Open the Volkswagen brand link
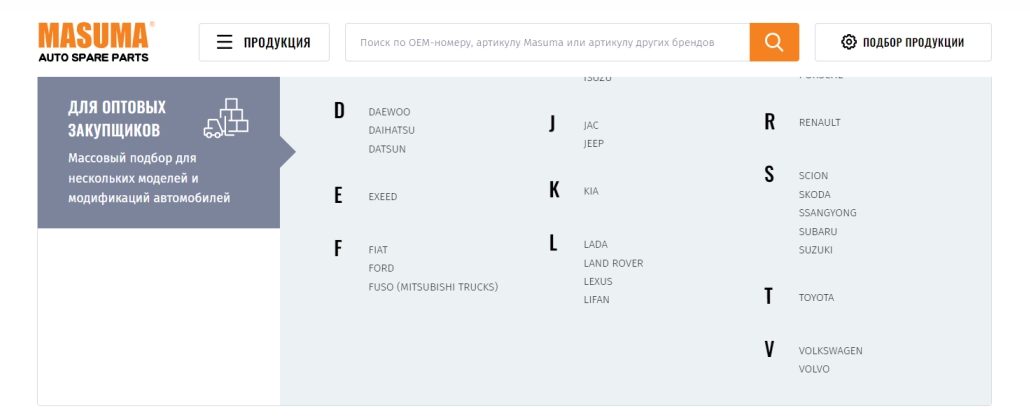This screenshot has width=1030, height=420. (x=830, y=351)
